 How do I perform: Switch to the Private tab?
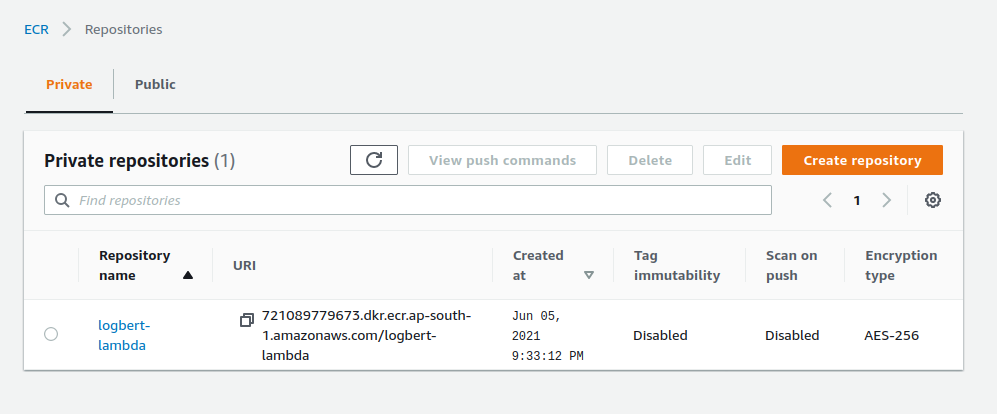click(69, 85)
